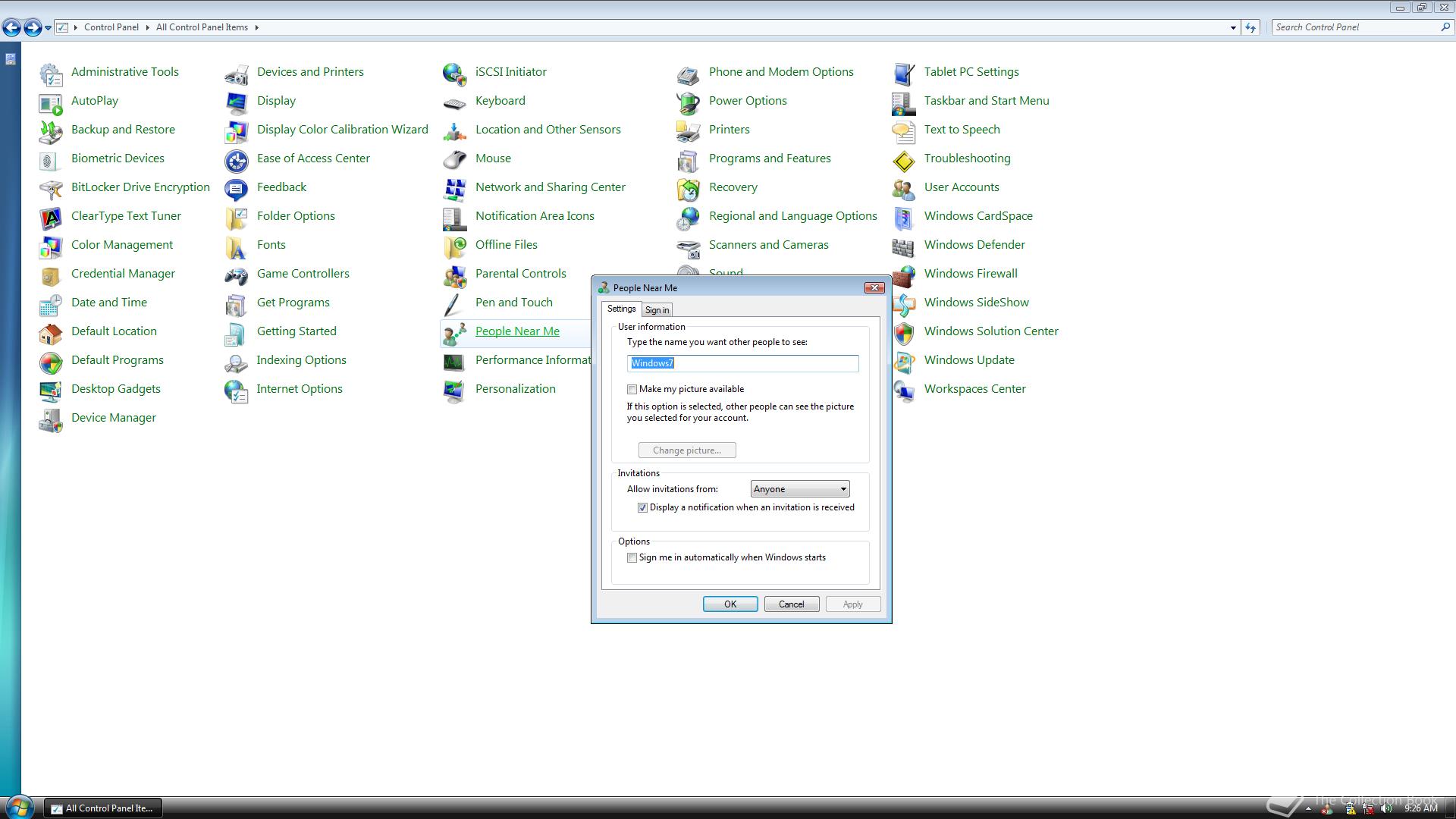The image size is (1456, 819).
Task: Expand the All Control Panel Items breadcrumb arrow
Action: [x=256, y=27]
